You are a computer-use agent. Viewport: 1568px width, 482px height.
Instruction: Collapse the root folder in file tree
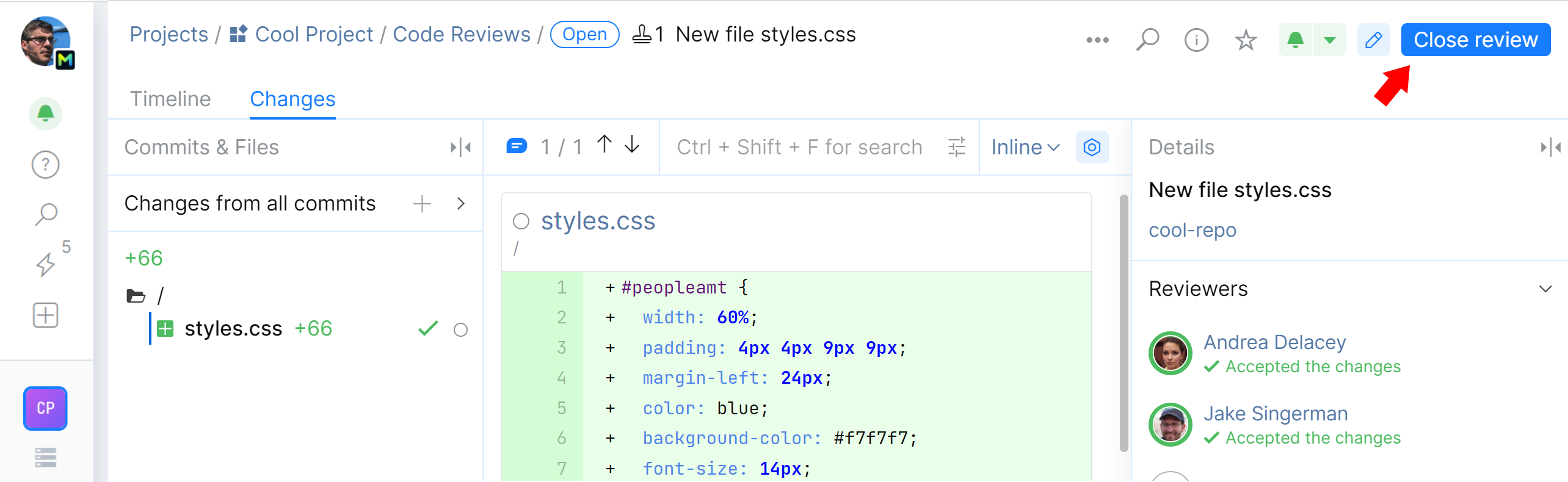tap(136, 296)
